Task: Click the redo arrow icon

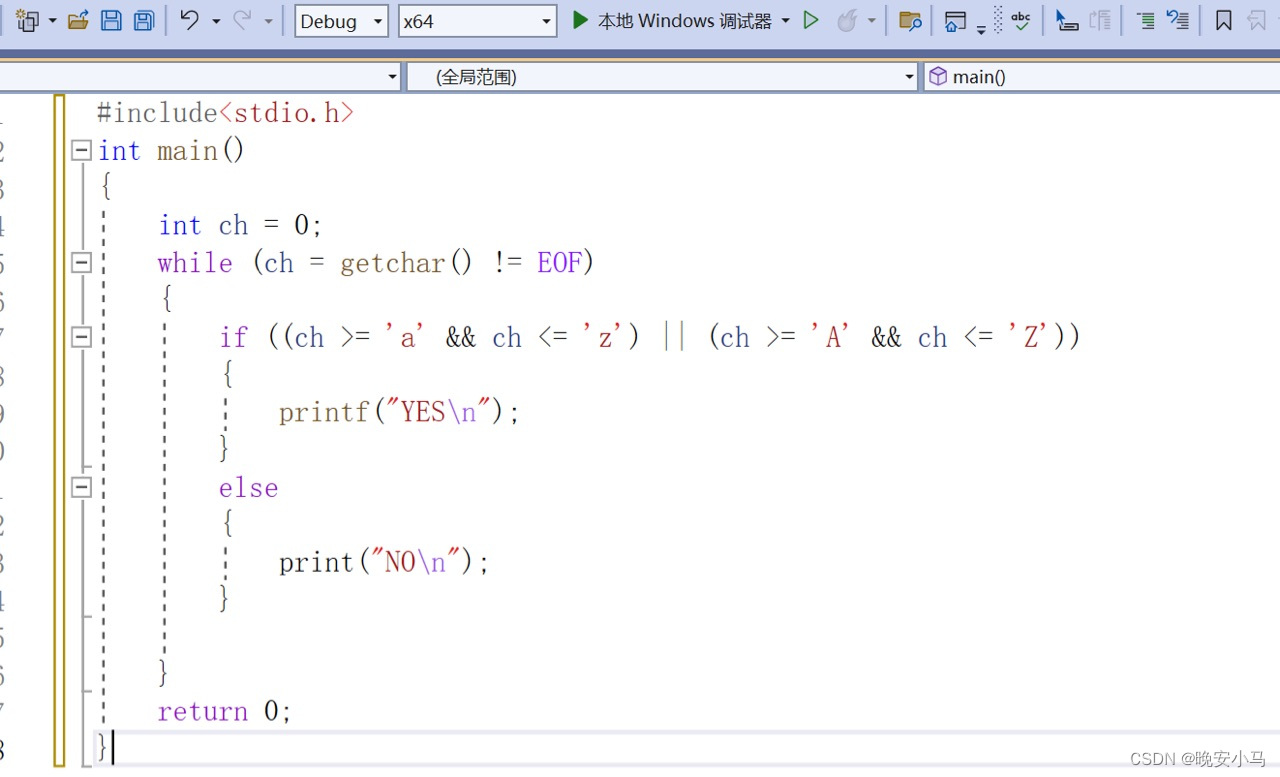Action: (242, 20)
